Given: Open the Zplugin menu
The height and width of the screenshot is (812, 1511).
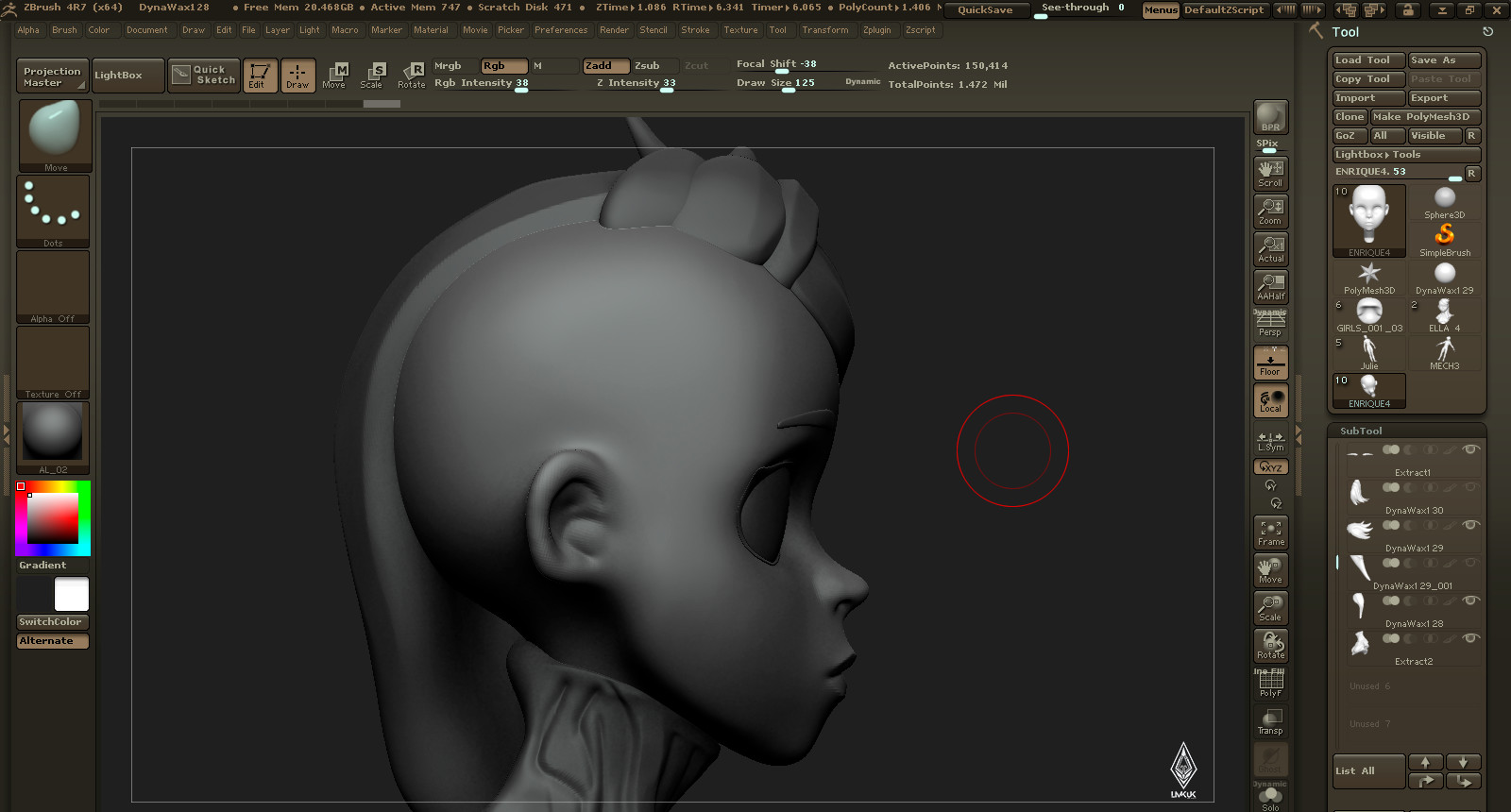Looking at the screenshot, I should click(876, 30).
